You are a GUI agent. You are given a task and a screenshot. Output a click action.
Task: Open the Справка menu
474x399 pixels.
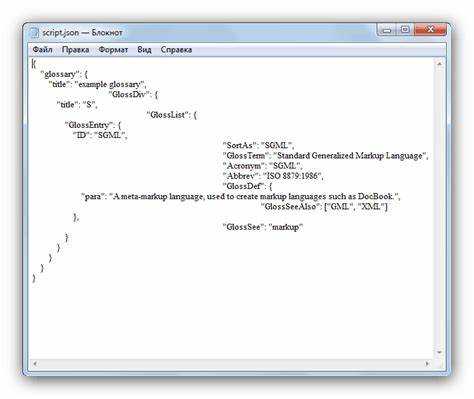(176, 50)
